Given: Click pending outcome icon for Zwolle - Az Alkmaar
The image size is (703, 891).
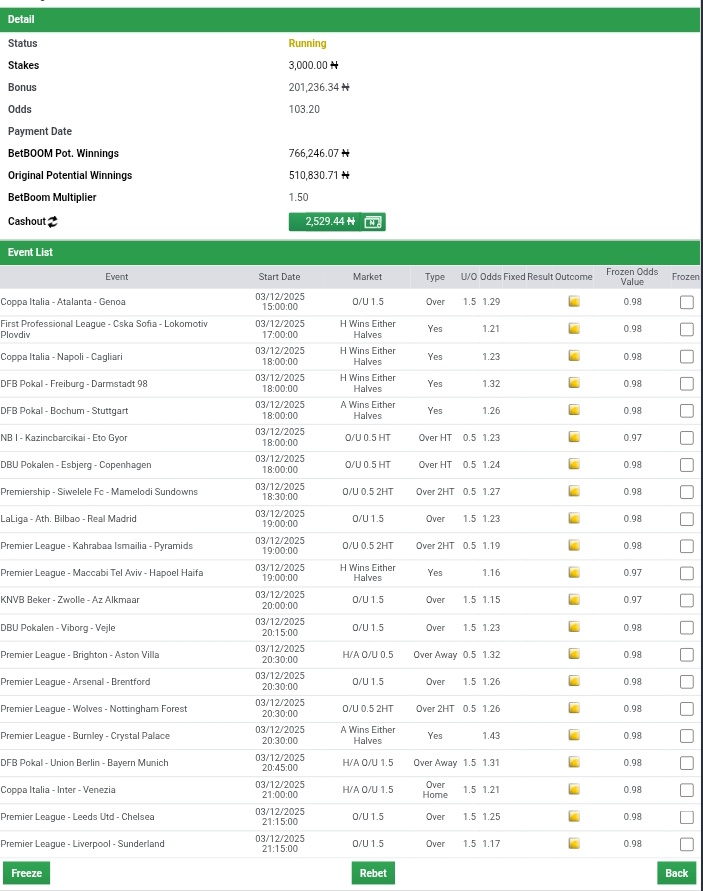Looking at the screenshot, I should tap(574, 599).
